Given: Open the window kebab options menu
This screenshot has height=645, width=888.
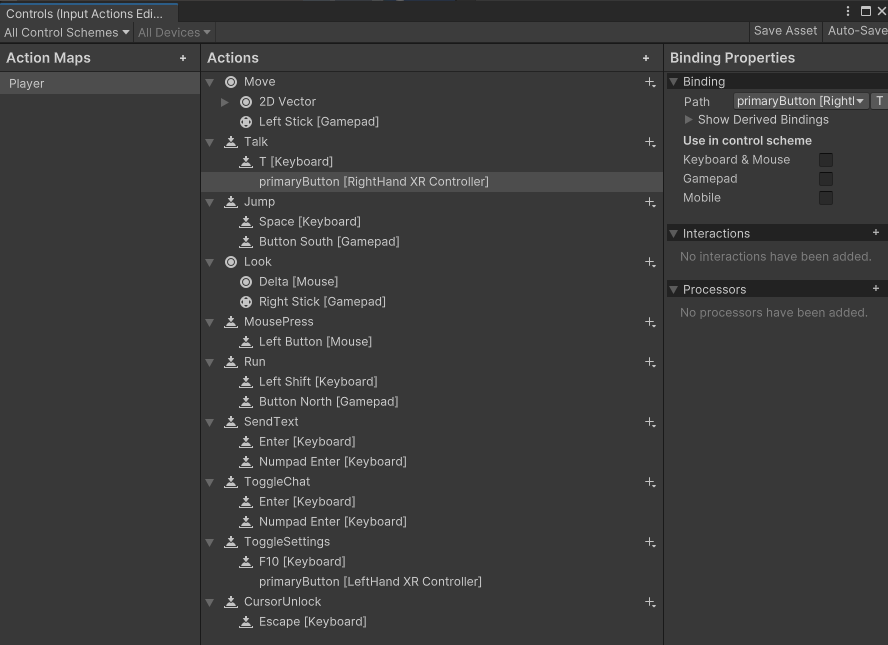Looking at the screenshot, I should tap(848, 11).
